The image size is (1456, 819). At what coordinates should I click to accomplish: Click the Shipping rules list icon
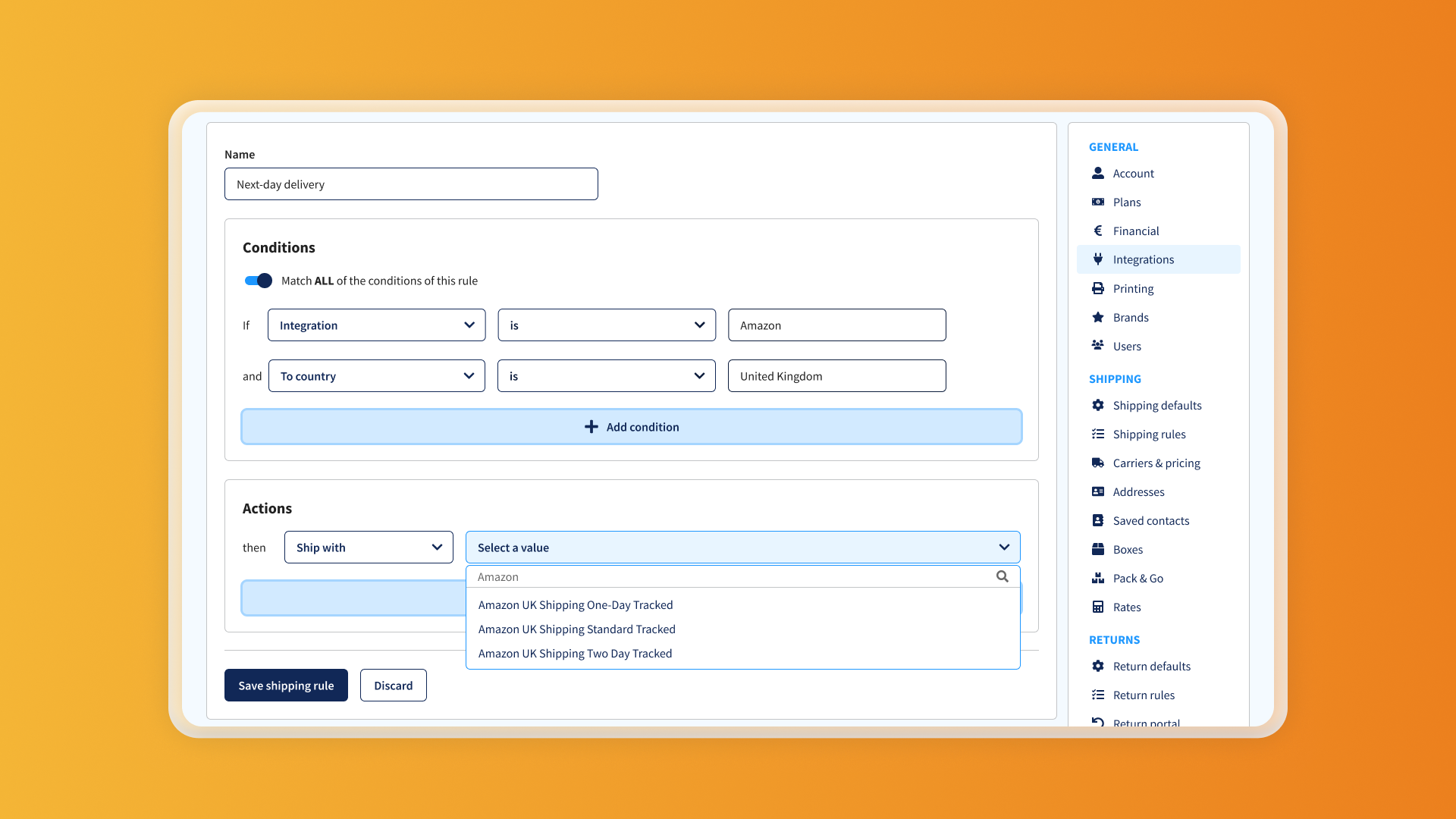tap(1097, 434)
